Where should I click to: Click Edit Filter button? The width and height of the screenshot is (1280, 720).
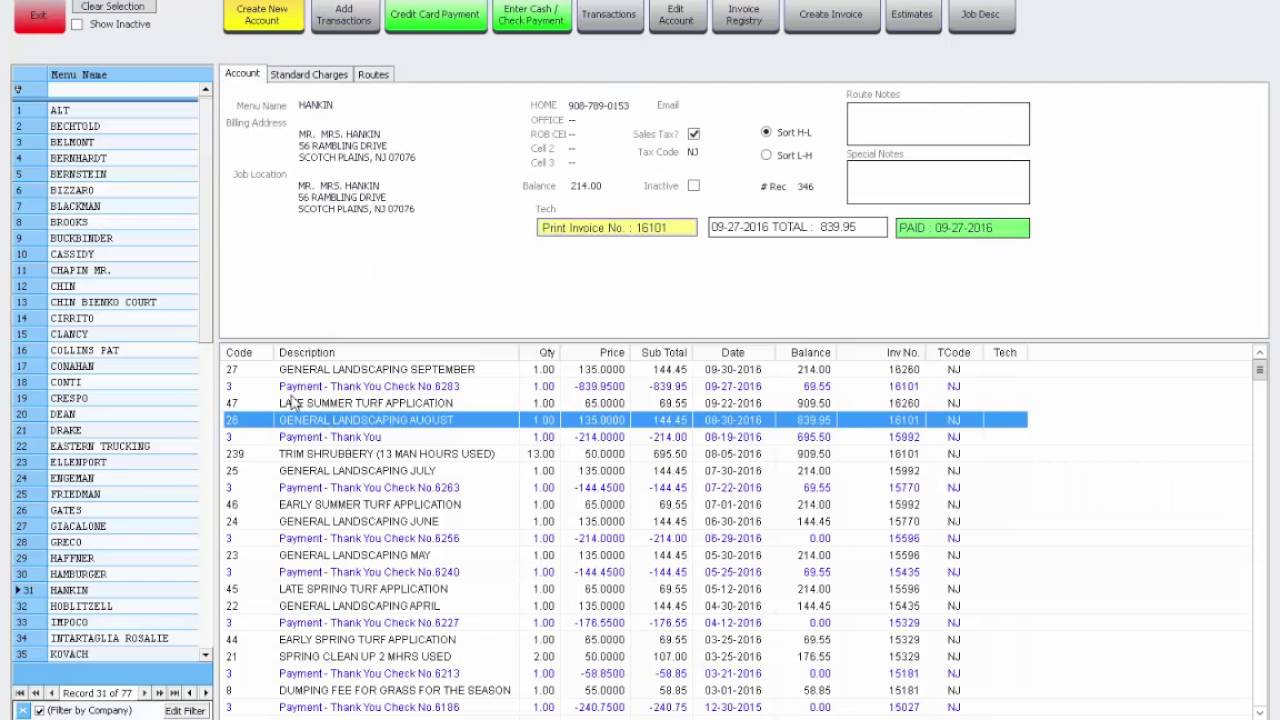185,711
